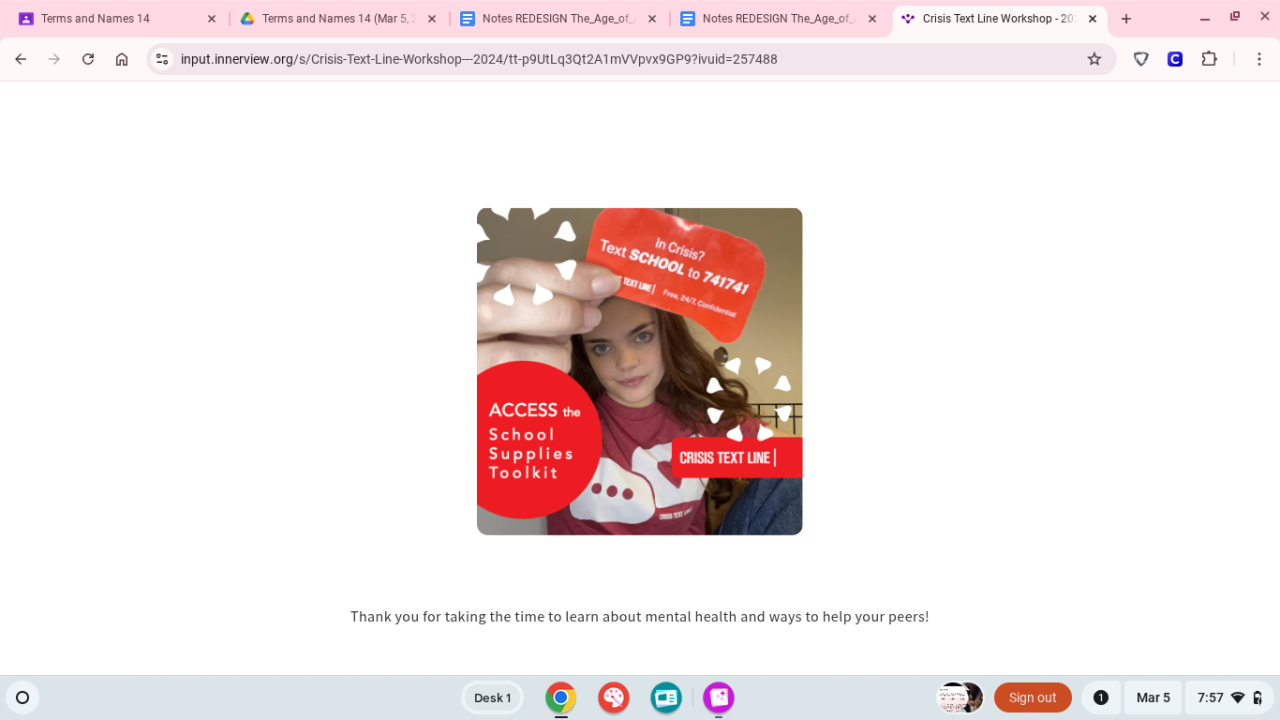The image size is (1280, 720).
Task: Click the School Supplies Toolkit image
Action: pyautogui.click(x=640, y=371)
